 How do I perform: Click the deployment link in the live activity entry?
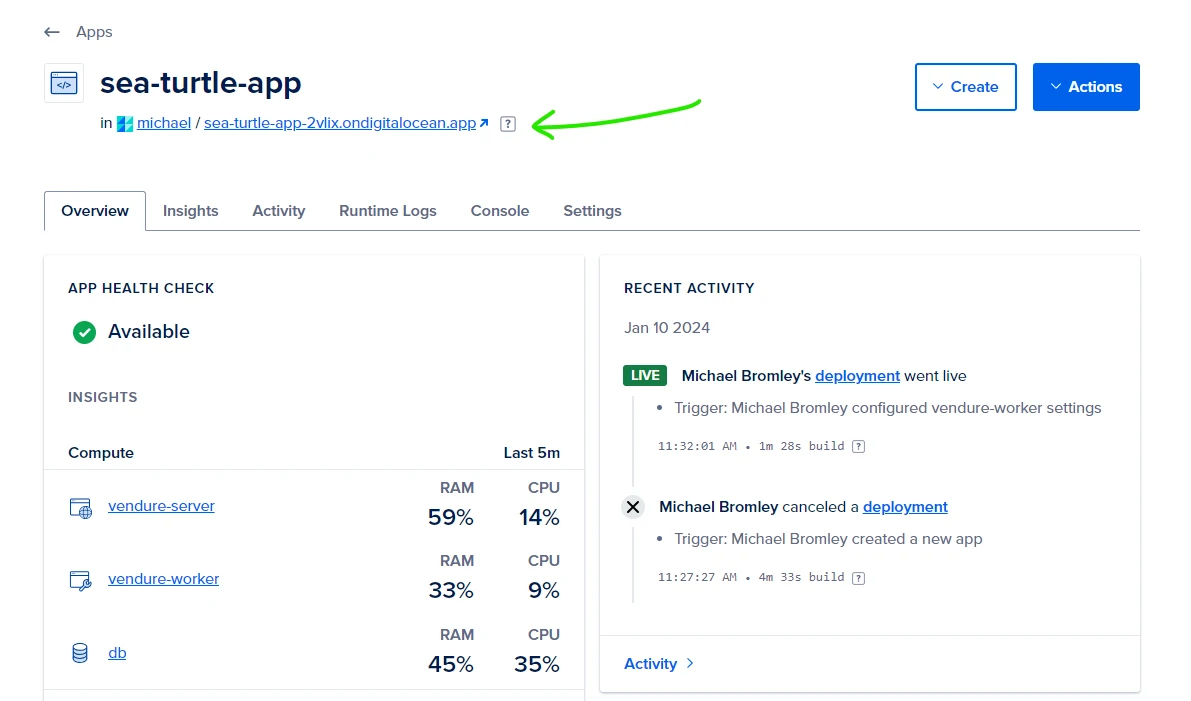(857, 376)
